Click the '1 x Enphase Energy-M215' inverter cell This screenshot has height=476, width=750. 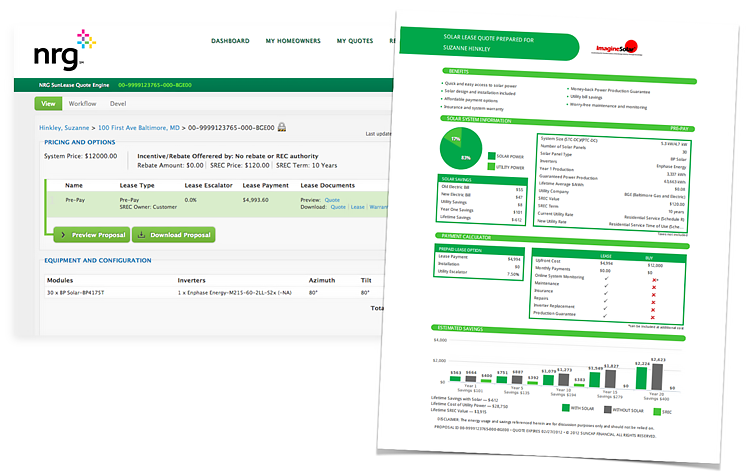click(x=234, y=292)
